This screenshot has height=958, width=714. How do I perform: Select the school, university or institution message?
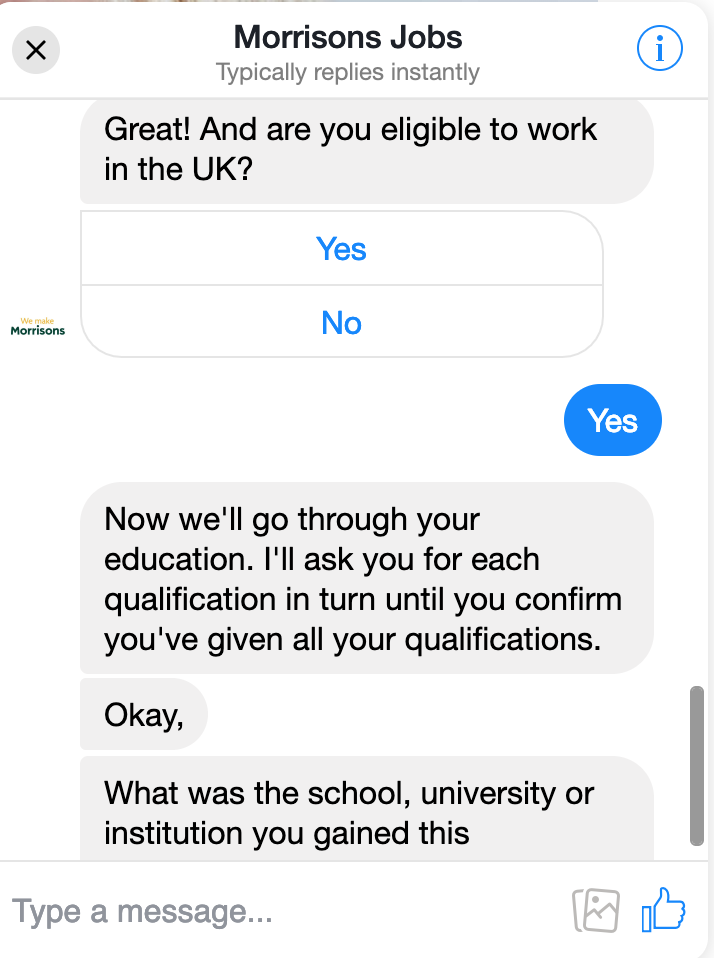[x=366, y=809]
